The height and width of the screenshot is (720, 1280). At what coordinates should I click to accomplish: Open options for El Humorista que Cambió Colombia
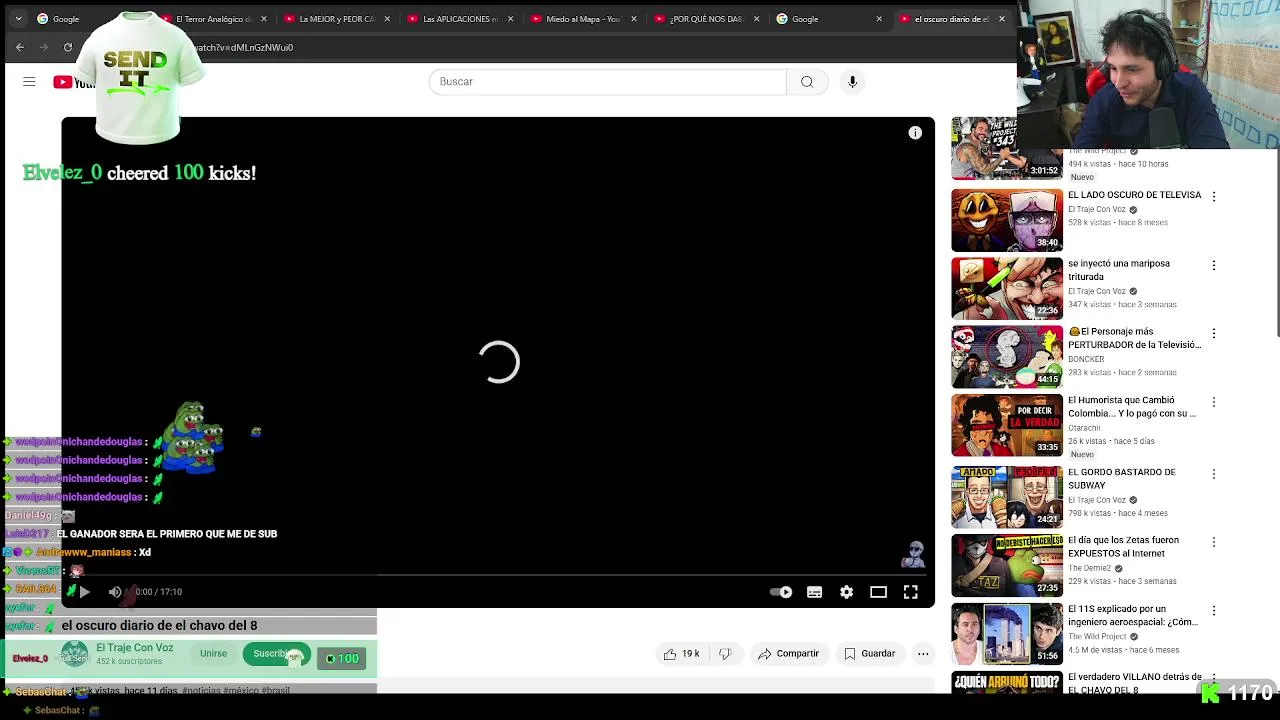(x=1214, y=402)
